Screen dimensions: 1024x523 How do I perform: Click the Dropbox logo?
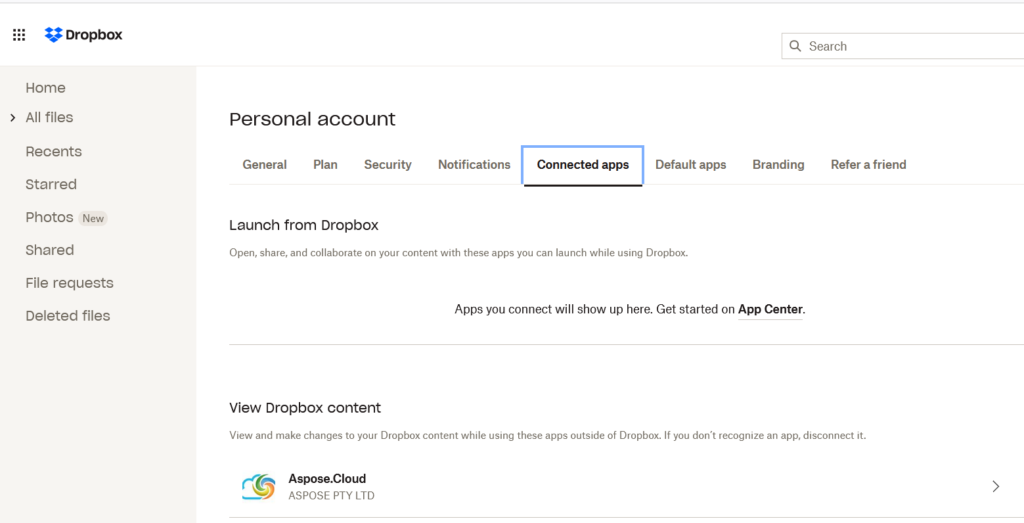pyautogui.click(x=84, y=35)
